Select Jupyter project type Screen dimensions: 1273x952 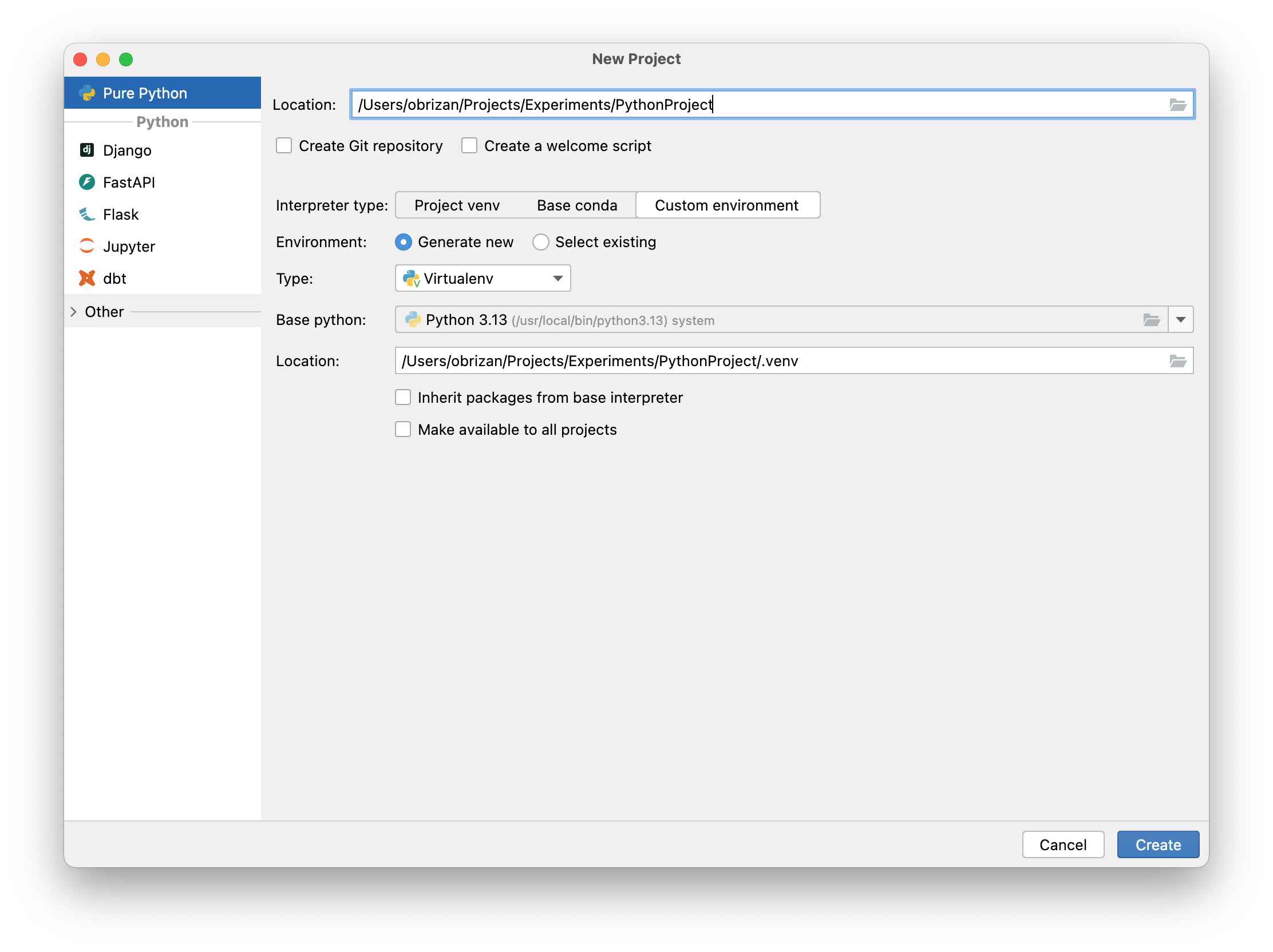pos(163,246)
